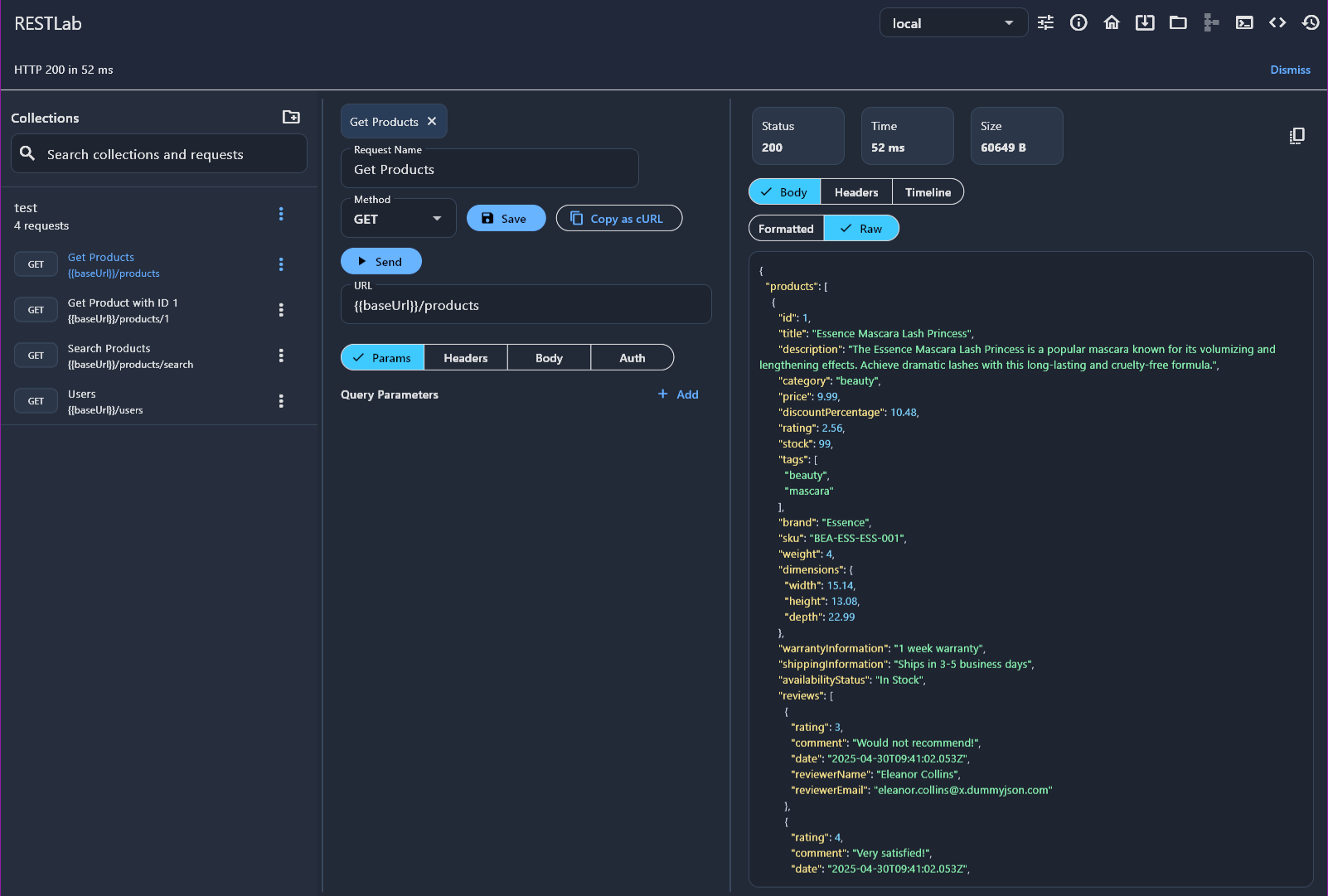Switch the response view to Formatted
Image resolution: width=1328 pixels, height=896 pixels.
point(786,229)
